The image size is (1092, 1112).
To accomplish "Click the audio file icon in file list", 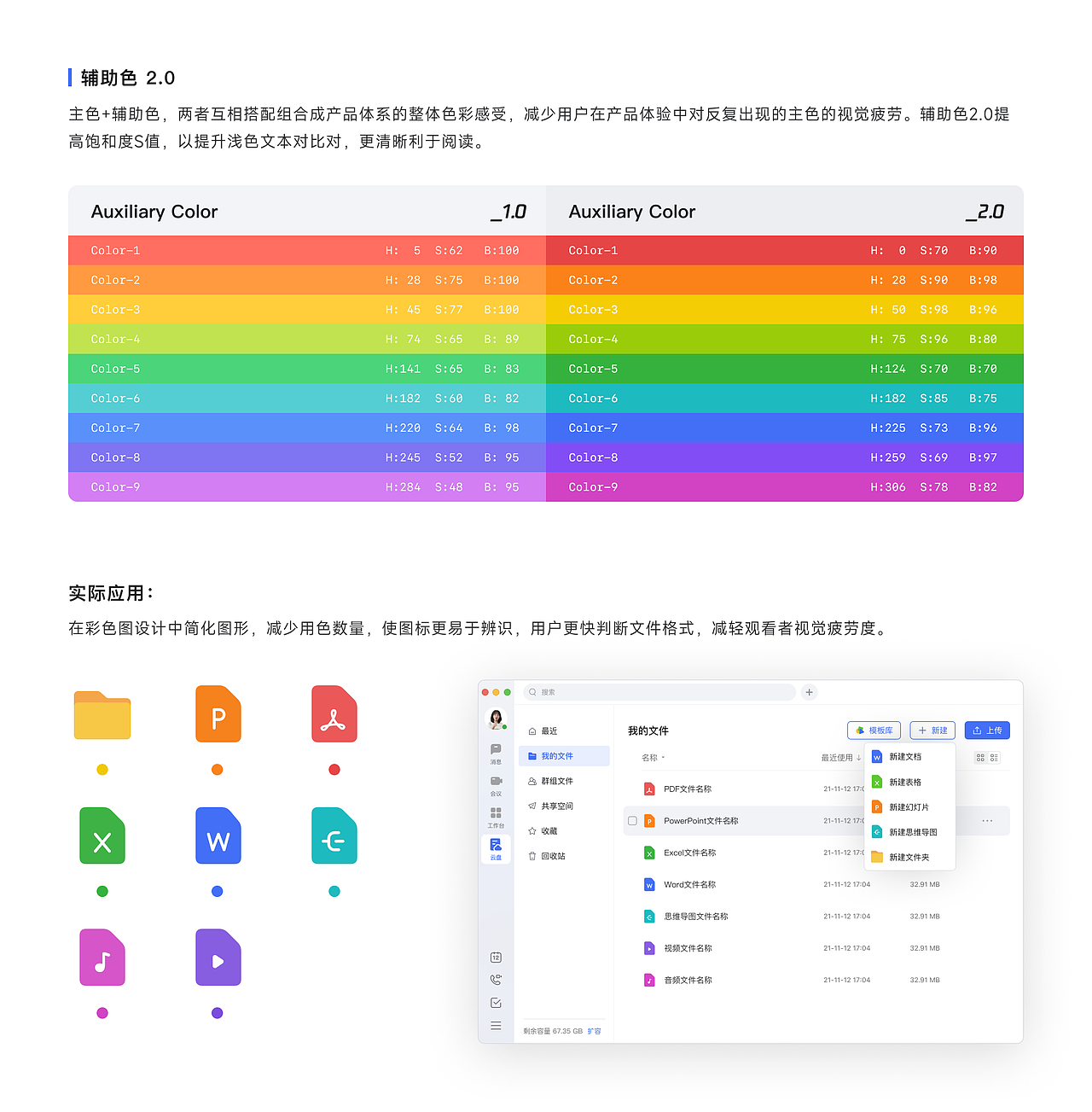I will [x=649, y=981].
